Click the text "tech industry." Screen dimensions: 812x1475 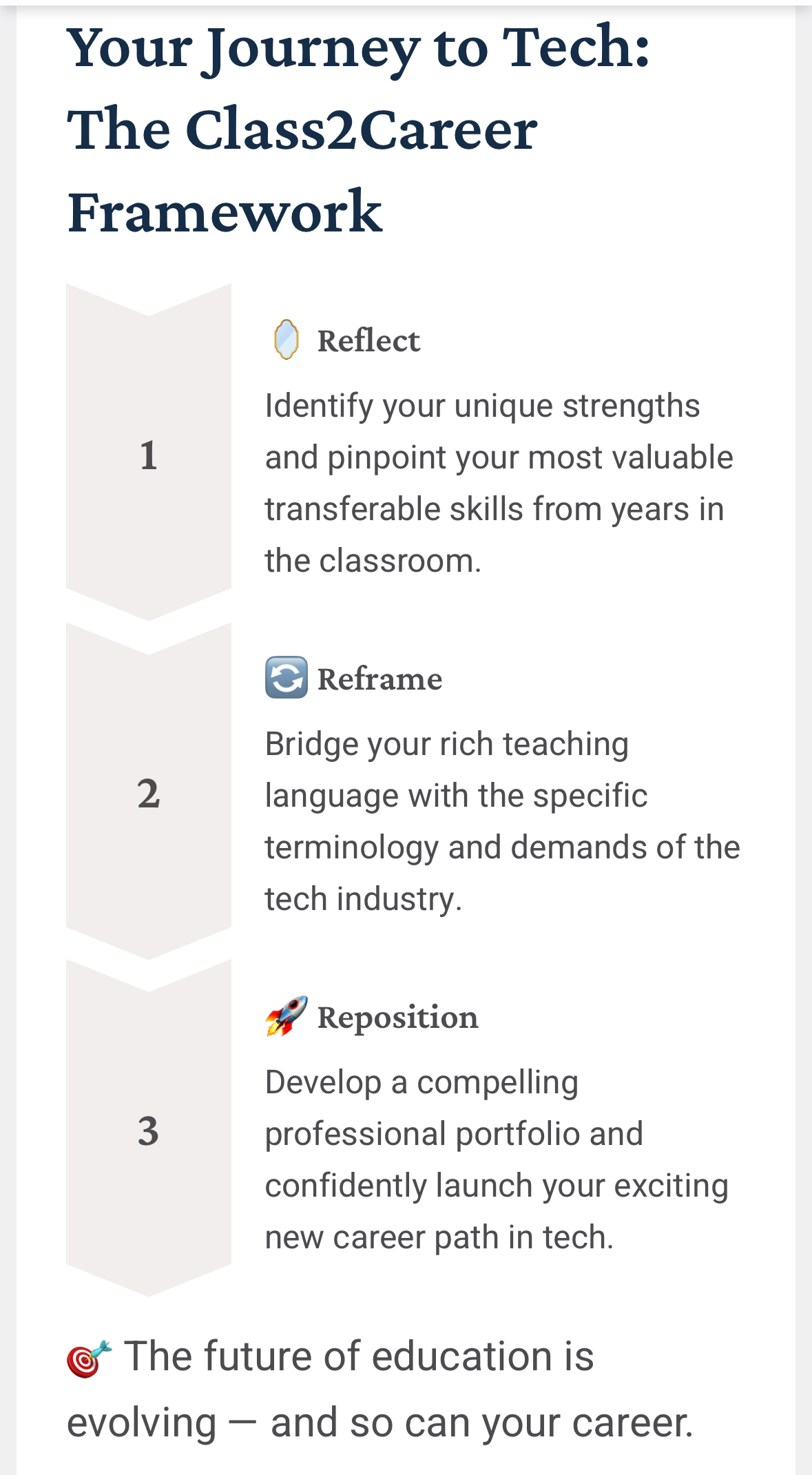click(363, 899)
